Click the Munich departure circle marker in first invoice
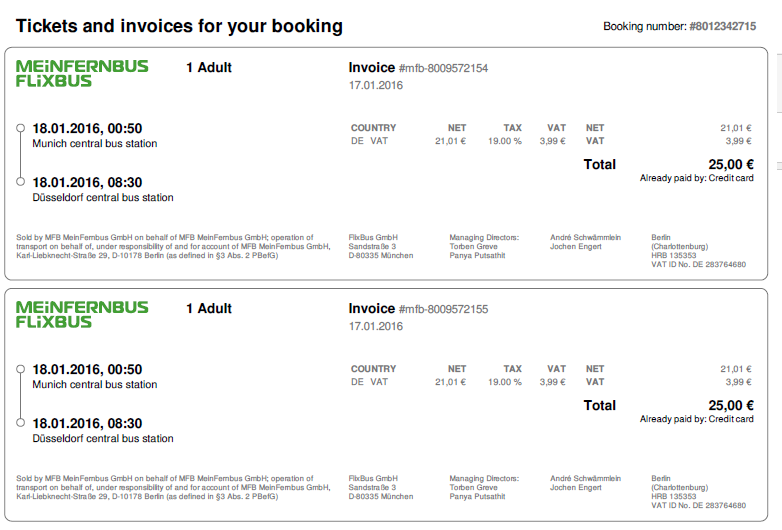The image size is (782, 530). 20,128
